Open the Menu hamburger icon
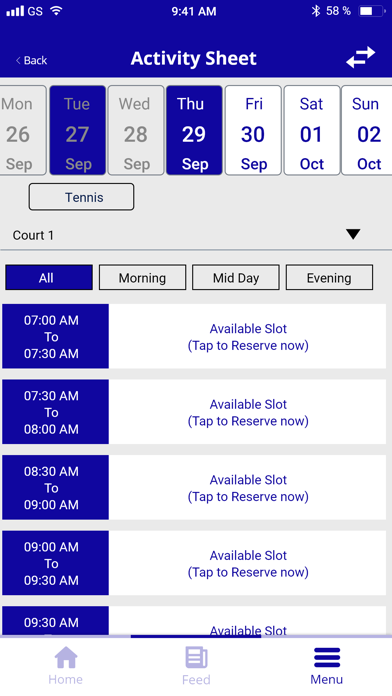Image resolution: width=392 pixels, height=696 pixels. [x=327, y=658]
